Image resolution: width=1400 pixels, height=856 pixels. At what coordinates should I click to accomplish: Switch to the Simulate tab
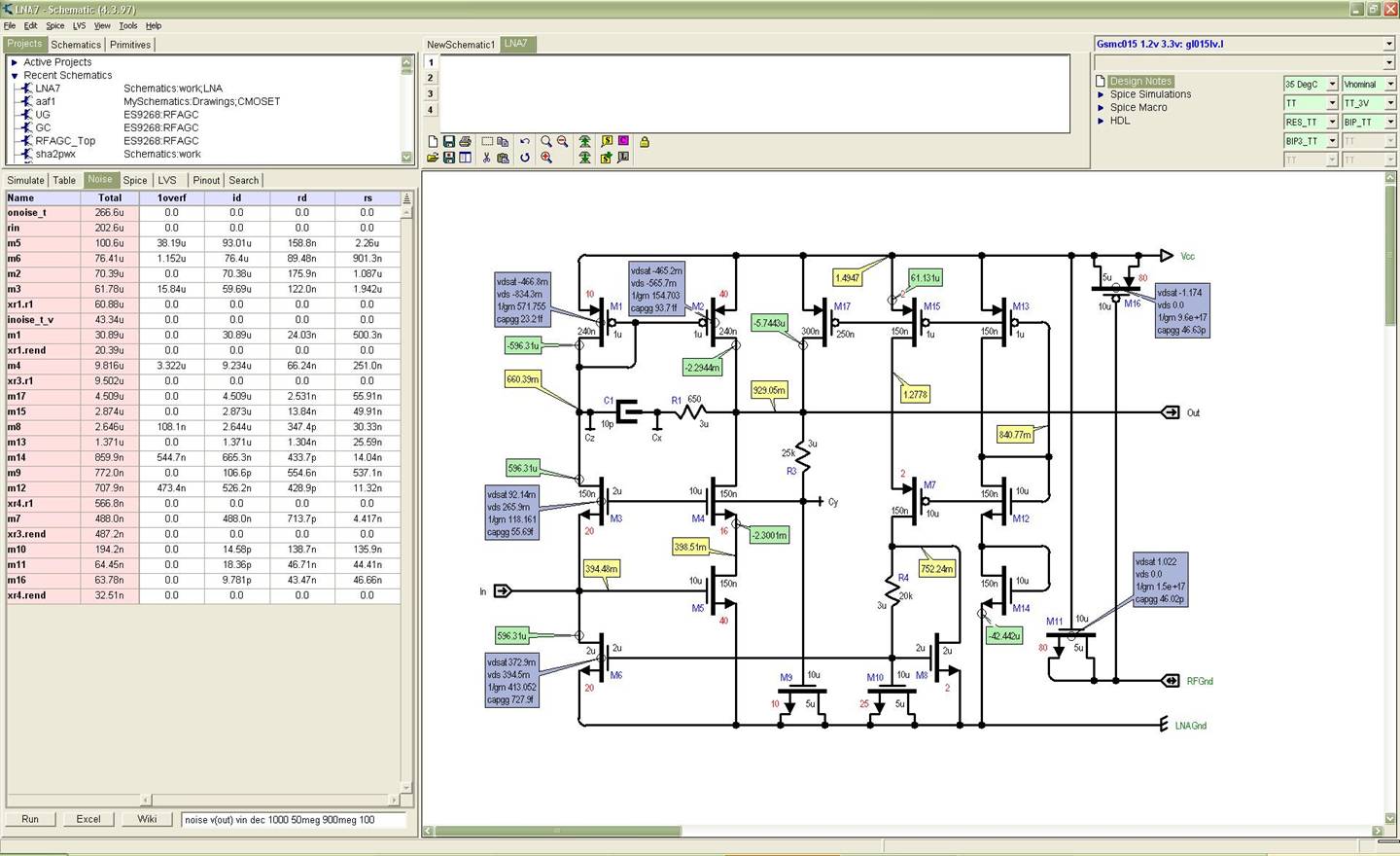(25, 180)
